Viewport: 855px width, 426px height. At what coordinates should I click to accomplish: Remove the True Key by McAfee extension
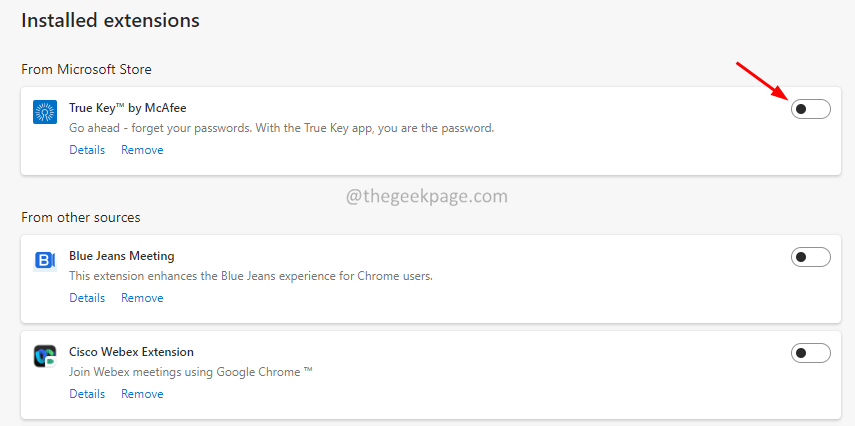[142, 150]
